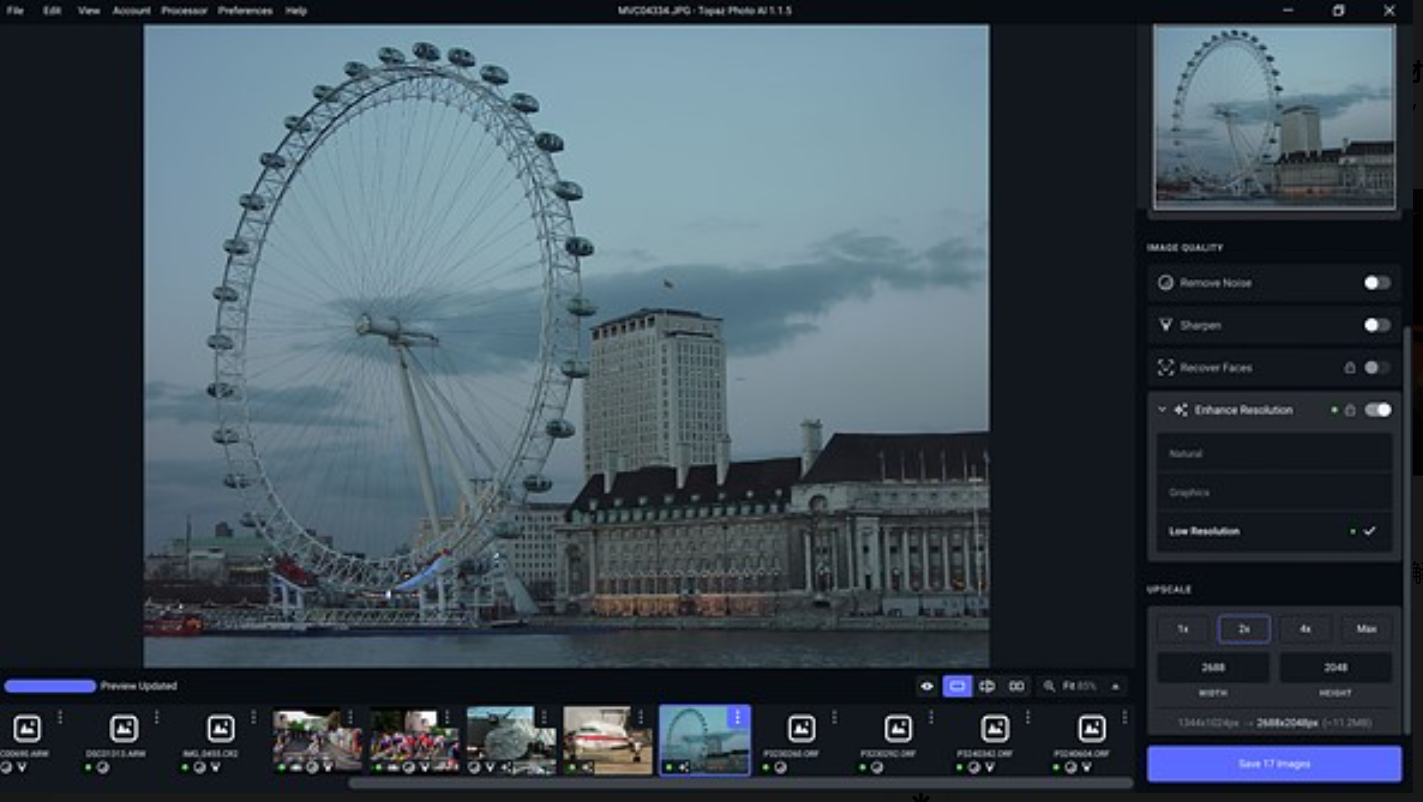Select the street crowd photo thumbnail
The width and height of the screenshot is (1423, 802).
318,741
